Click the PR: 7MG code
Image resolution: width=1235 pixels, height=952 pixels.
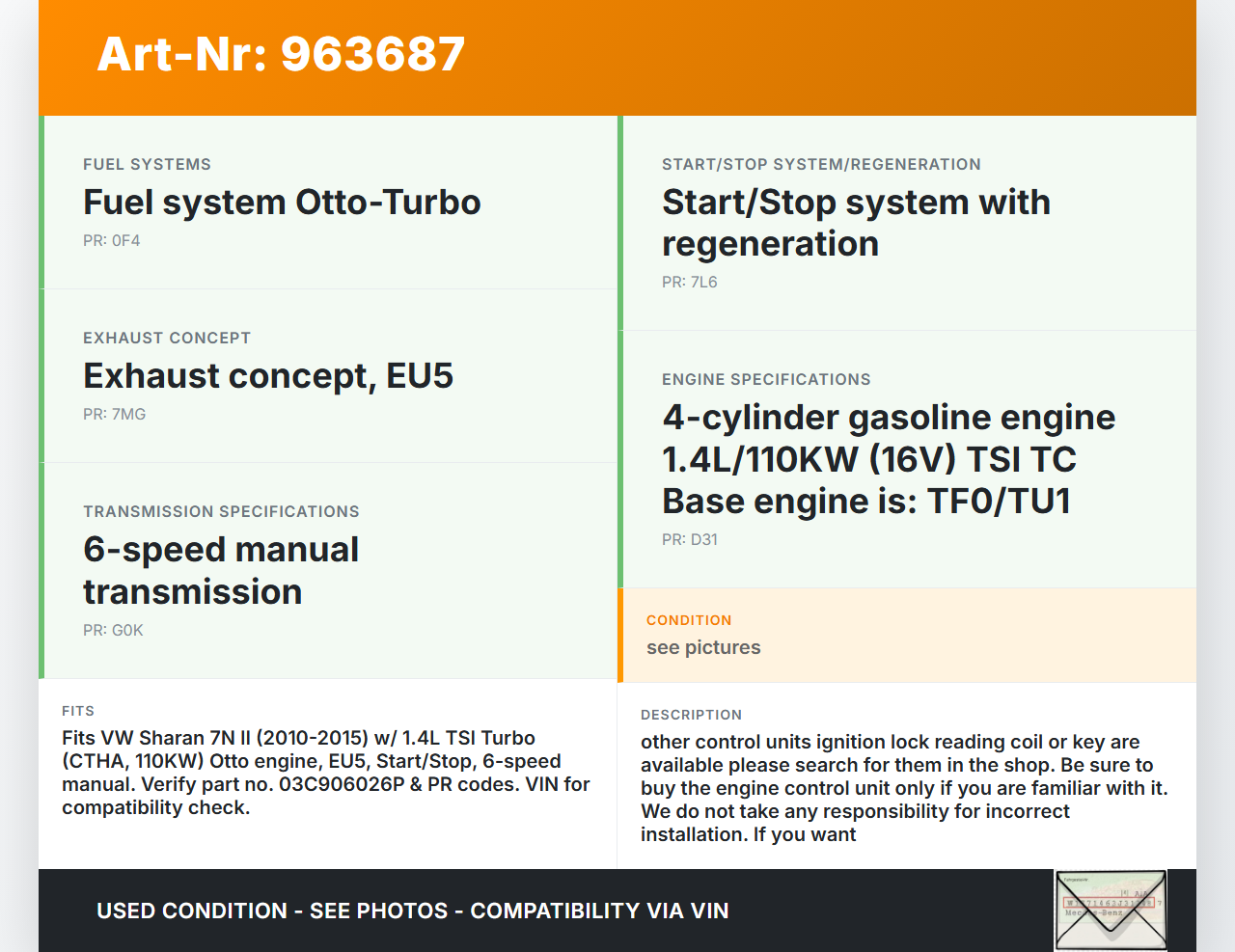[x=115, y=415]
